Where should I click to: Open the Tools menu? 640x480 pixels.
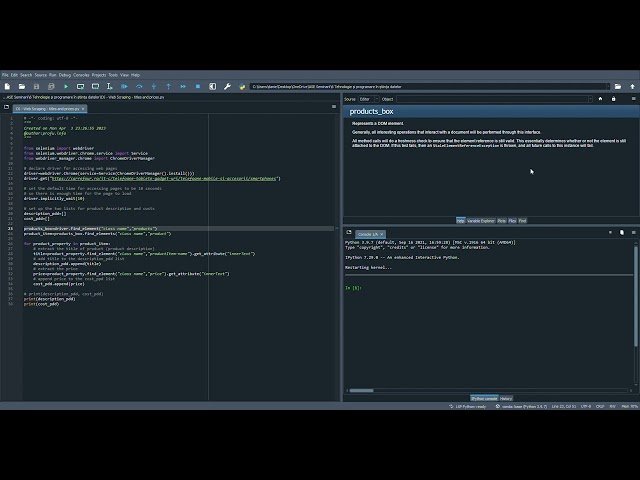(x=113, y=75)
